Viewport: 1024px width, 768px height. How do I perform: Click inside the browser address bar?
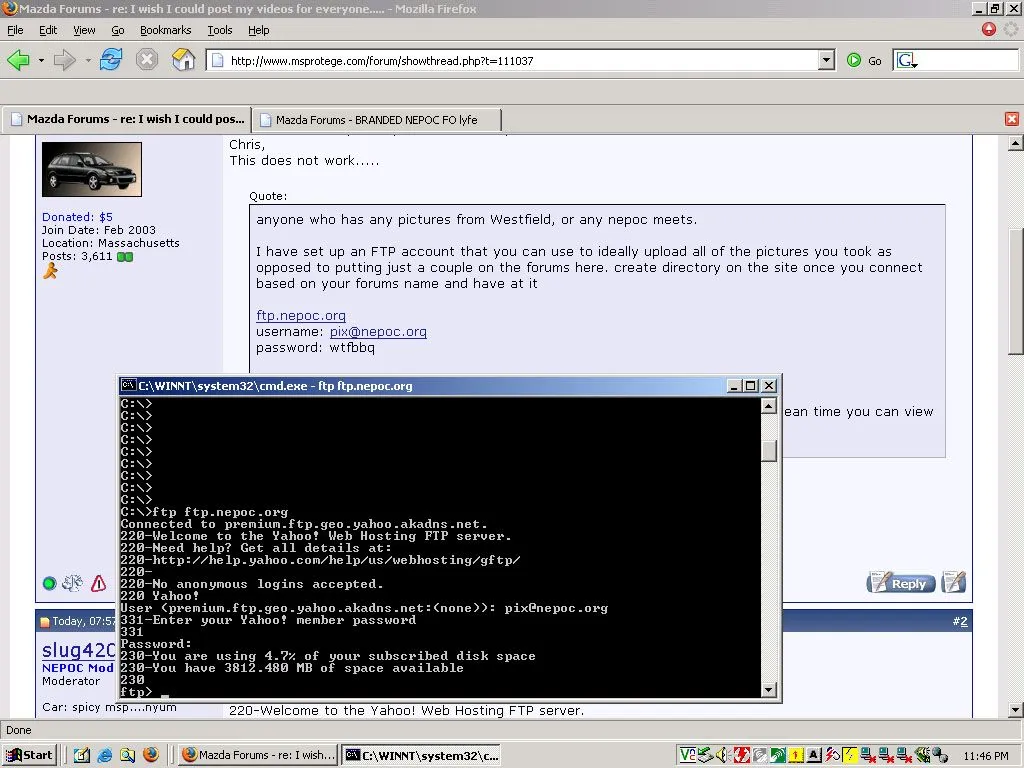pyautogui.click(x=500, y=59)
